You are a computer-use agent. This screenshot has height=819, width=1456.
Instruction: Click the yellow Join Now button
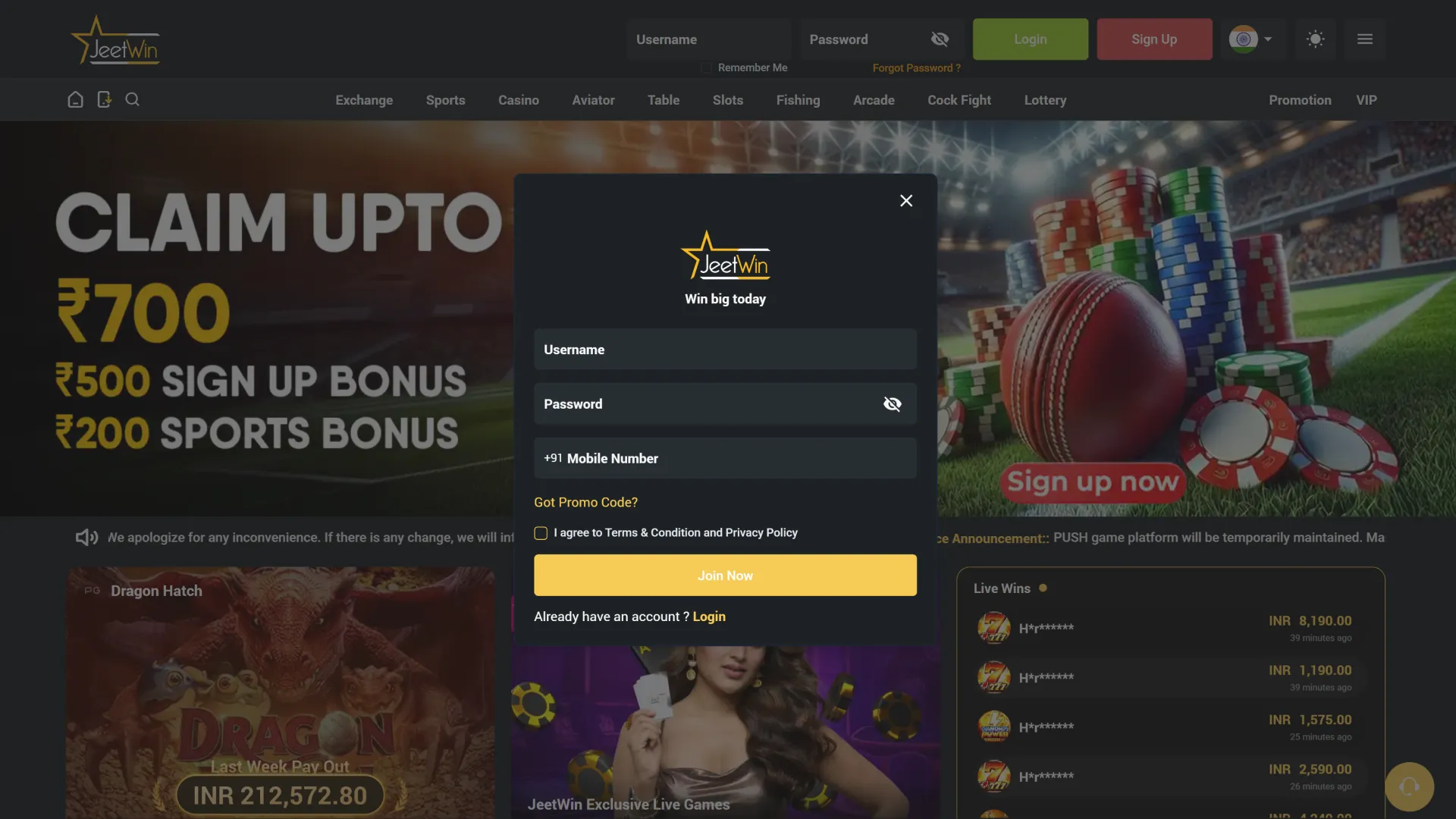point(725,575)
